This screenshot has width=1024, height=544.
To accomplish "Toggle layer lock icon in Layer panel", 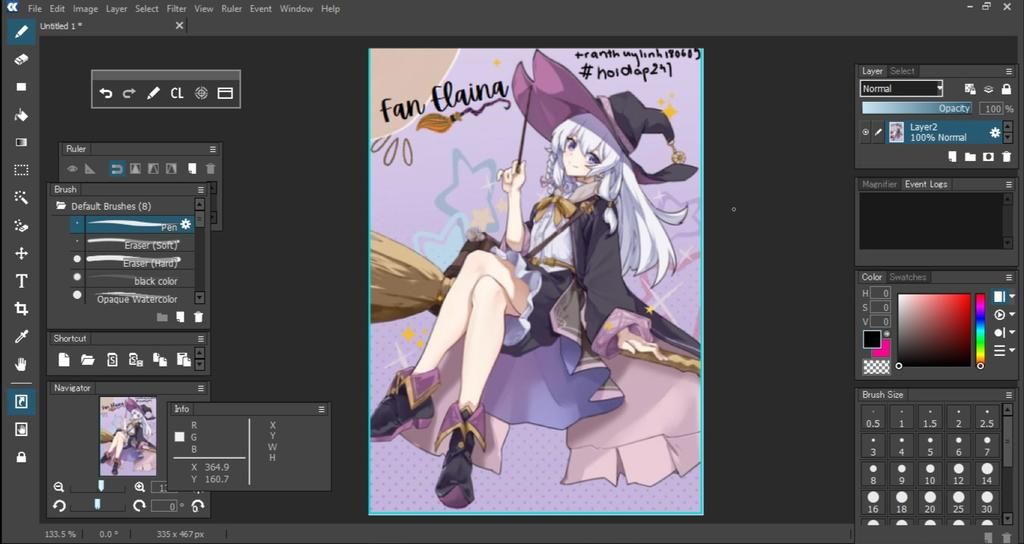I will (x=1006, y=89).
